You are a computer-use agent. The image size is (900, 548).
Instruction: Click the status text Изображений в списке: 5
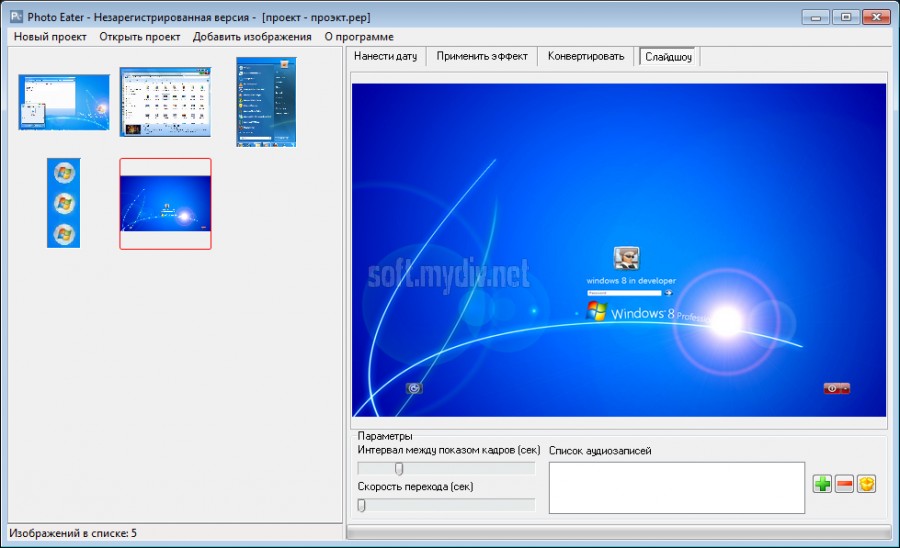73,533
